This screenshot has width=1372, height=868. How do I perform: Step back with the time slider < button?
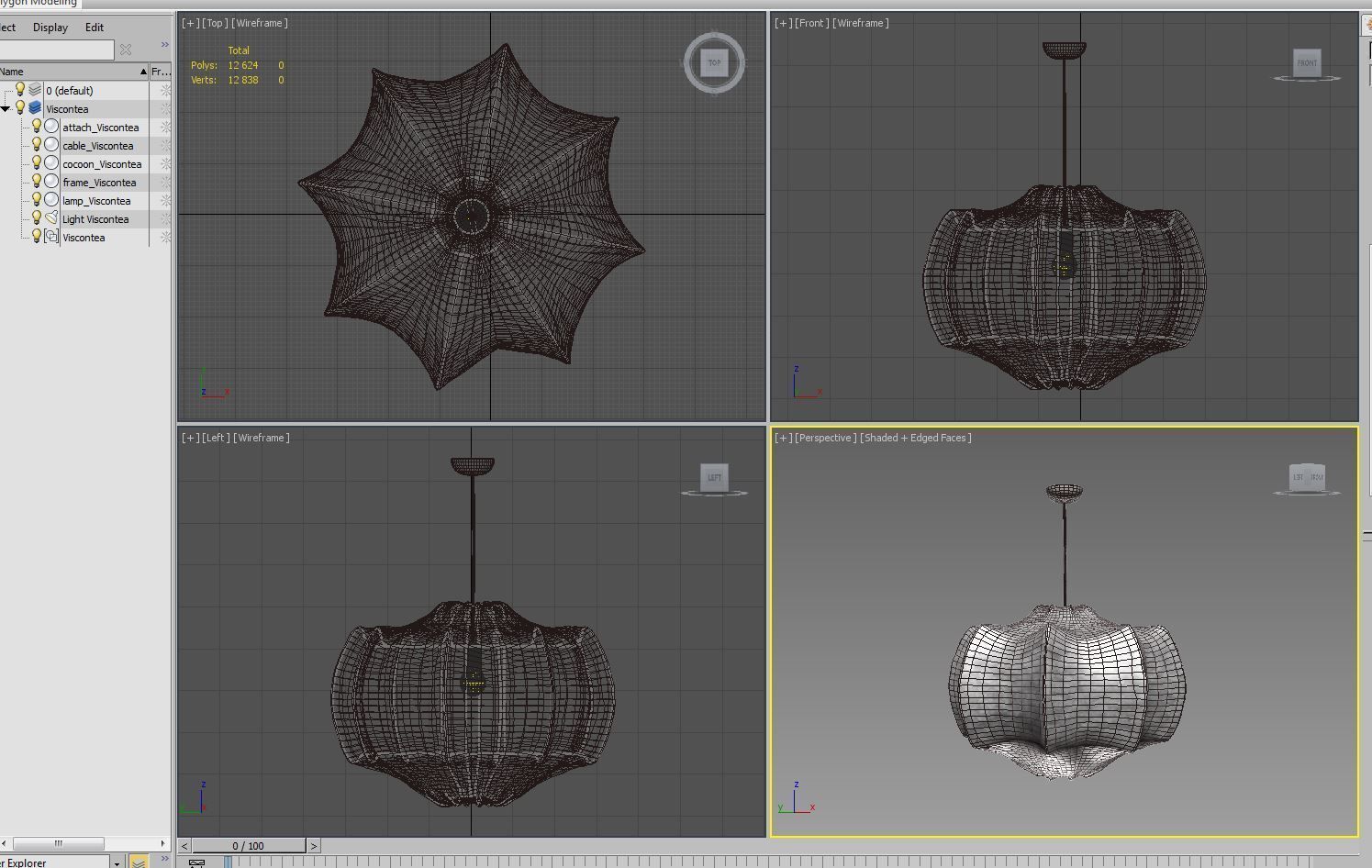(184, 846)
